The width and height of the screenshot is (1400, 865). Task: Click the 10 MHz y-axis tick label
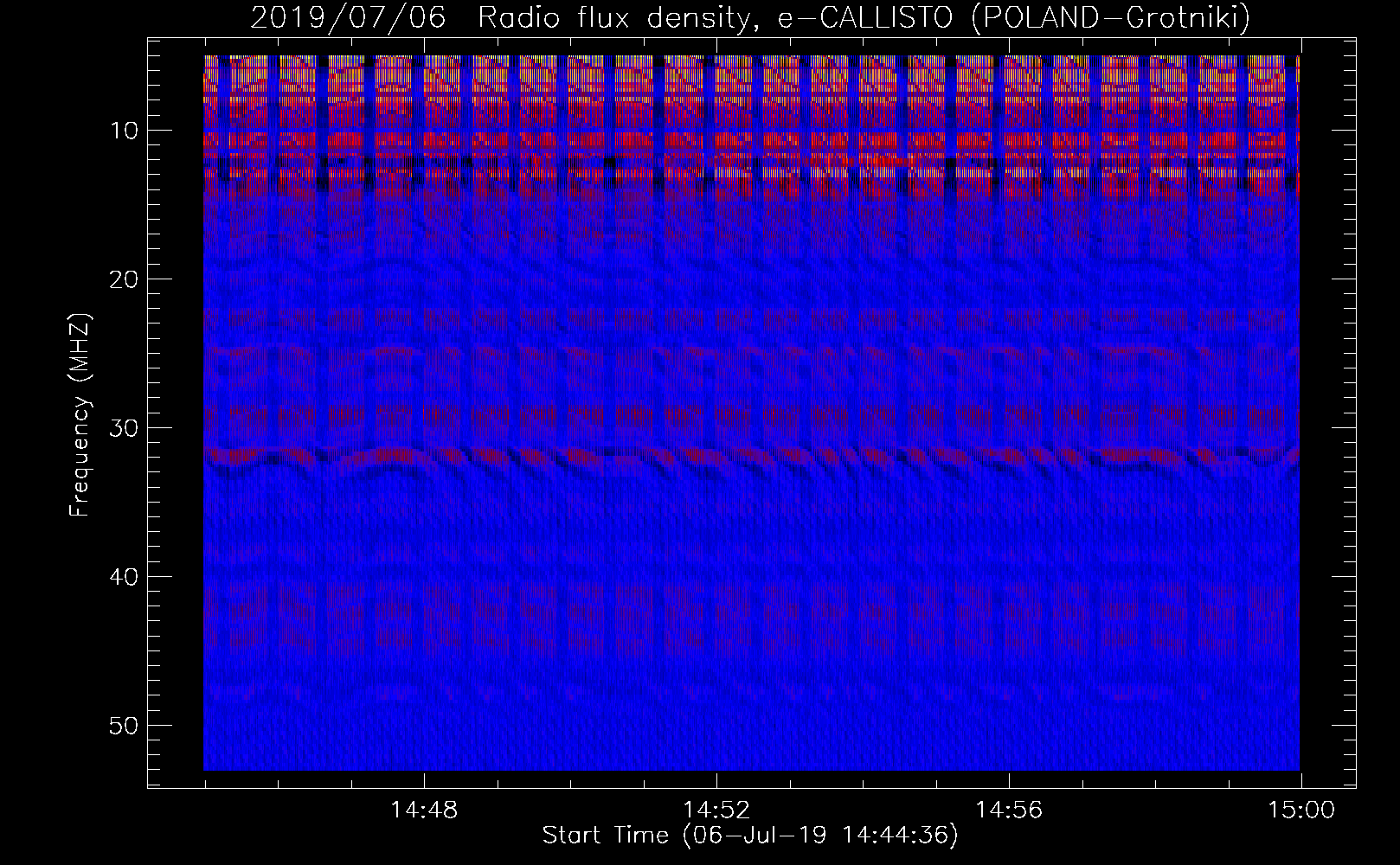125,131
